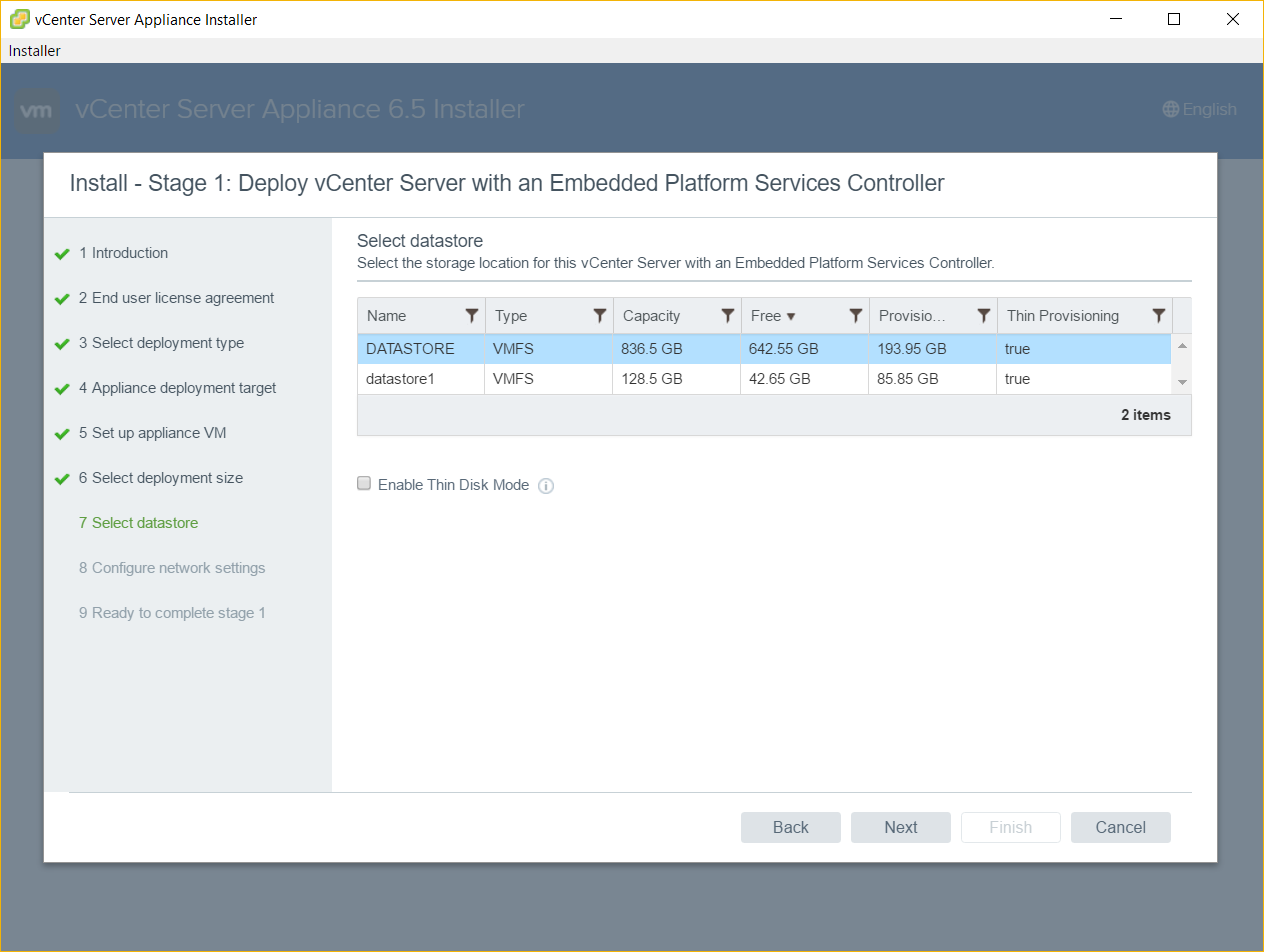Minimize the installer window

click(1117, 19)
